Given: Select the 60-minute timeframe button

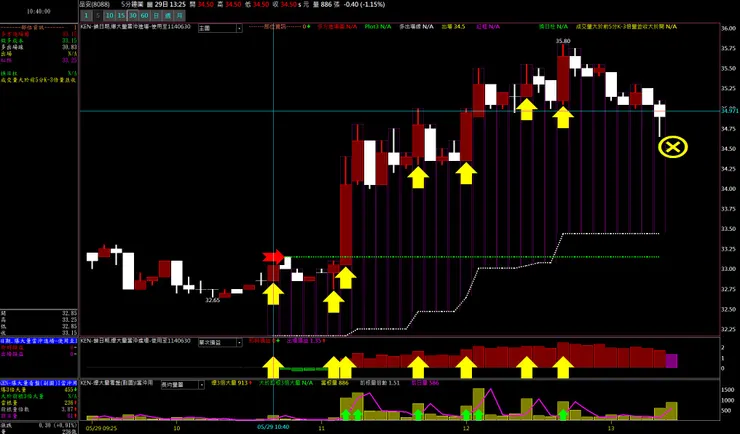Looking at the screenshot, I should coord(144,16).
